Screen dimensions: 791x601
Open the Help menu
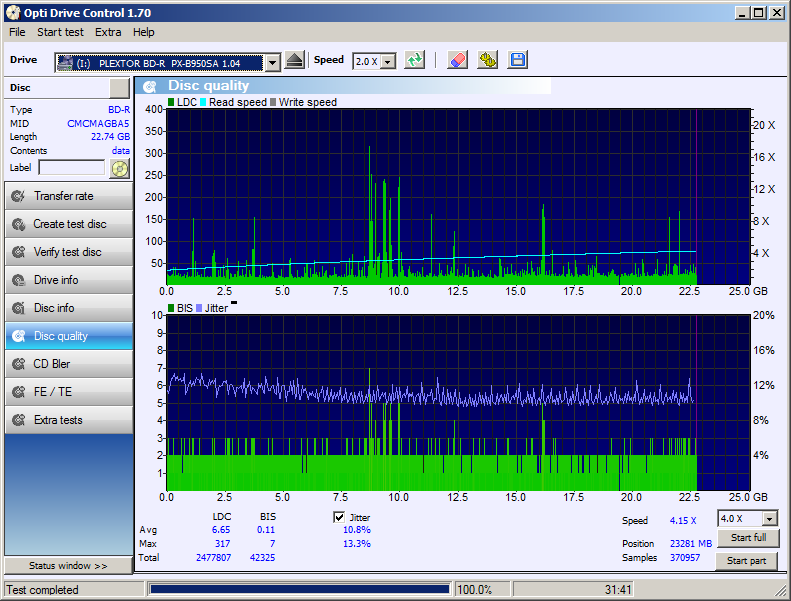(x=144, y=32)
